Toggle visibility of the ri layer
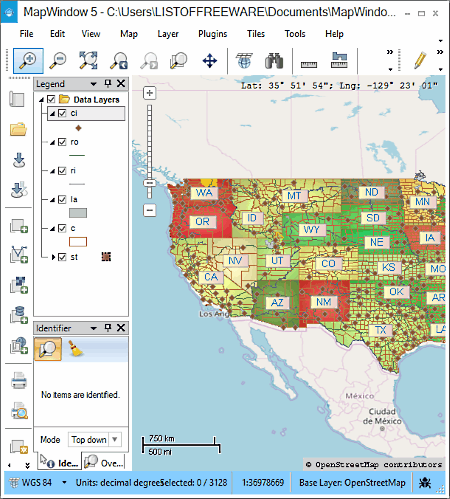The height and width of the screenshot is (499, 450). click(x=62, y=171)
